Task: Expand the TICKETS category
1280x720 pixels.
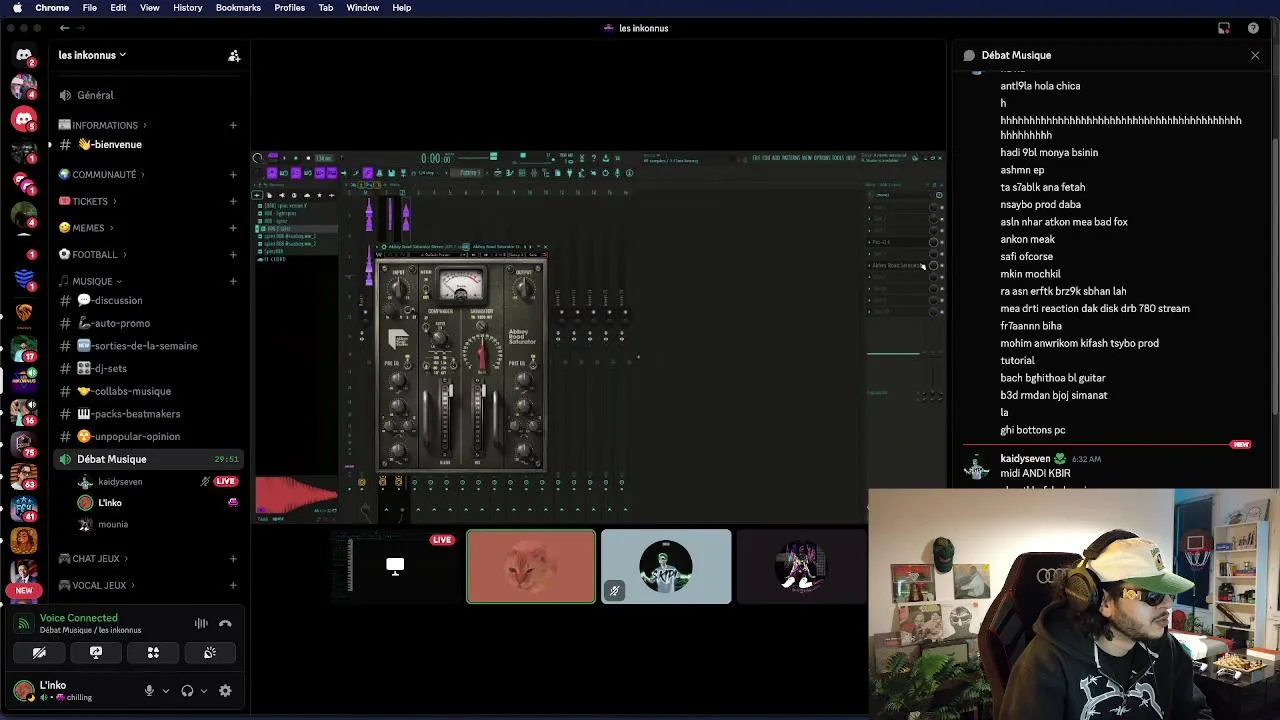Action: [x=88, y=201]
